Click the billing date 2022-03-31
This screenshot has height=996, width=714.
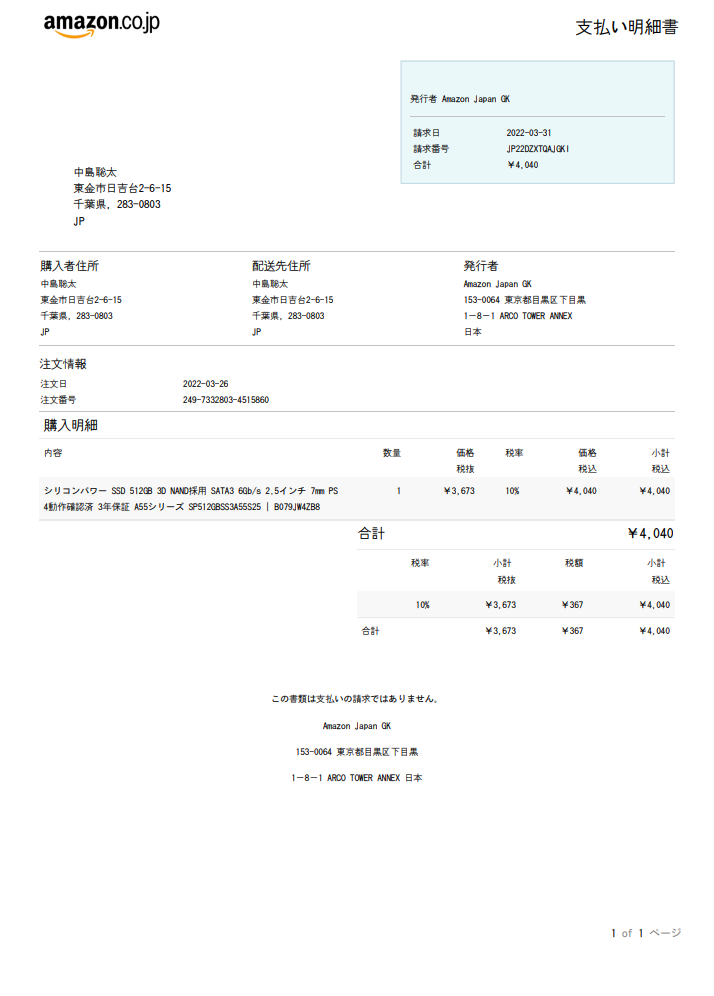529,133
